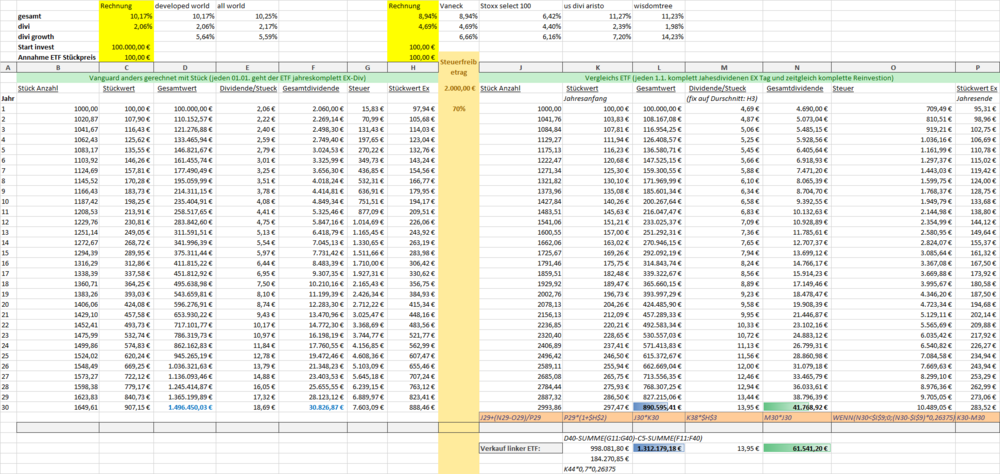Select column header P
1000x474 pixels.
[x=975, y=67]
